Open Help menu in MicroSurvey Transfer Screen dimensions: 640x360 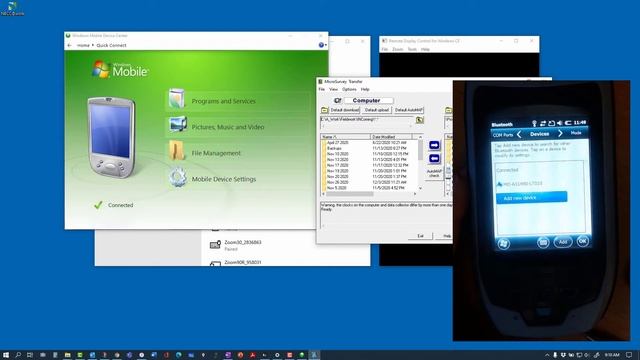click(x=365, y=89)
